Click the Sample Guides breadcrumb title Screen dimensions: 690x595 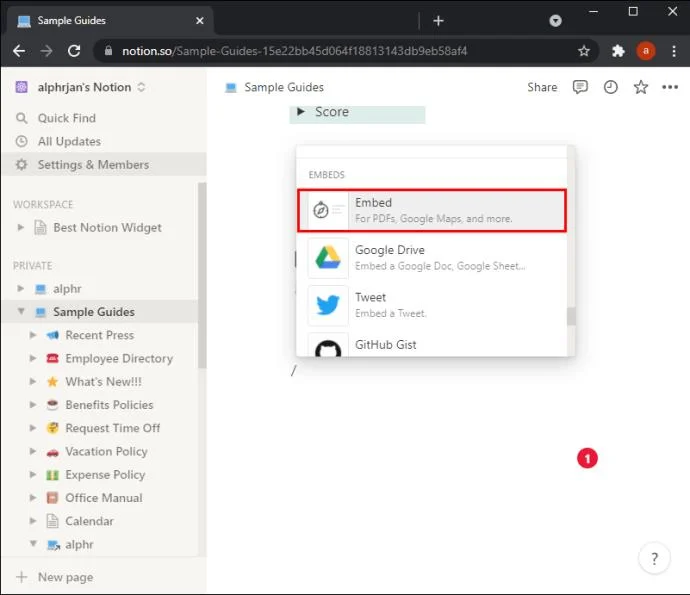coord(284,87)
